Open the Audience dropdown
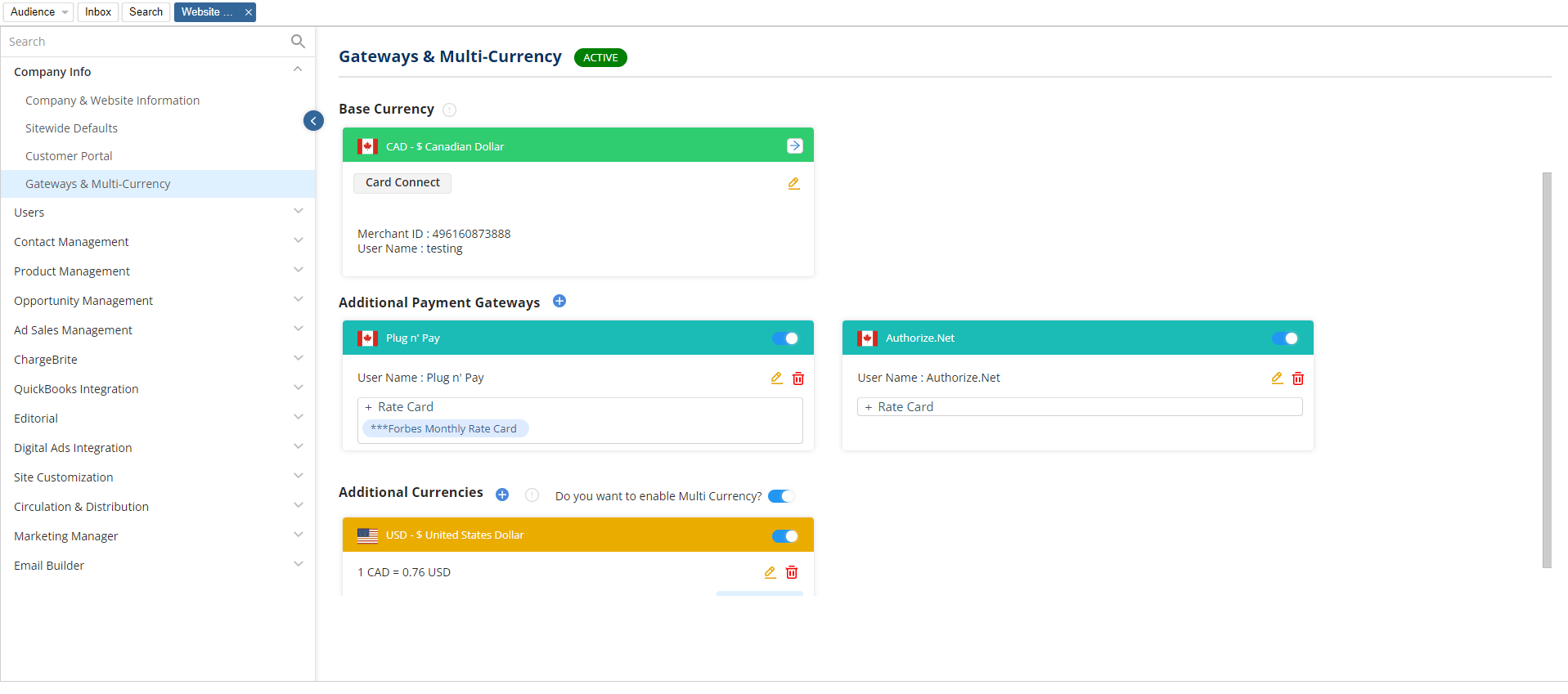The height and width of the screenshot is (694, 1568). (x=38, y=12)
